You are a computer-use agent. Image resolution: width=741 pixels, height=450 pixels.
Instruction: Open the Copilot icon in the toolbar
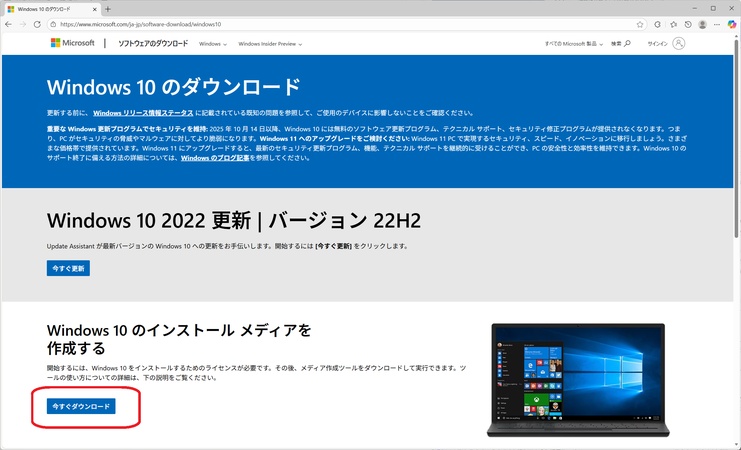(x=732, y=25)
